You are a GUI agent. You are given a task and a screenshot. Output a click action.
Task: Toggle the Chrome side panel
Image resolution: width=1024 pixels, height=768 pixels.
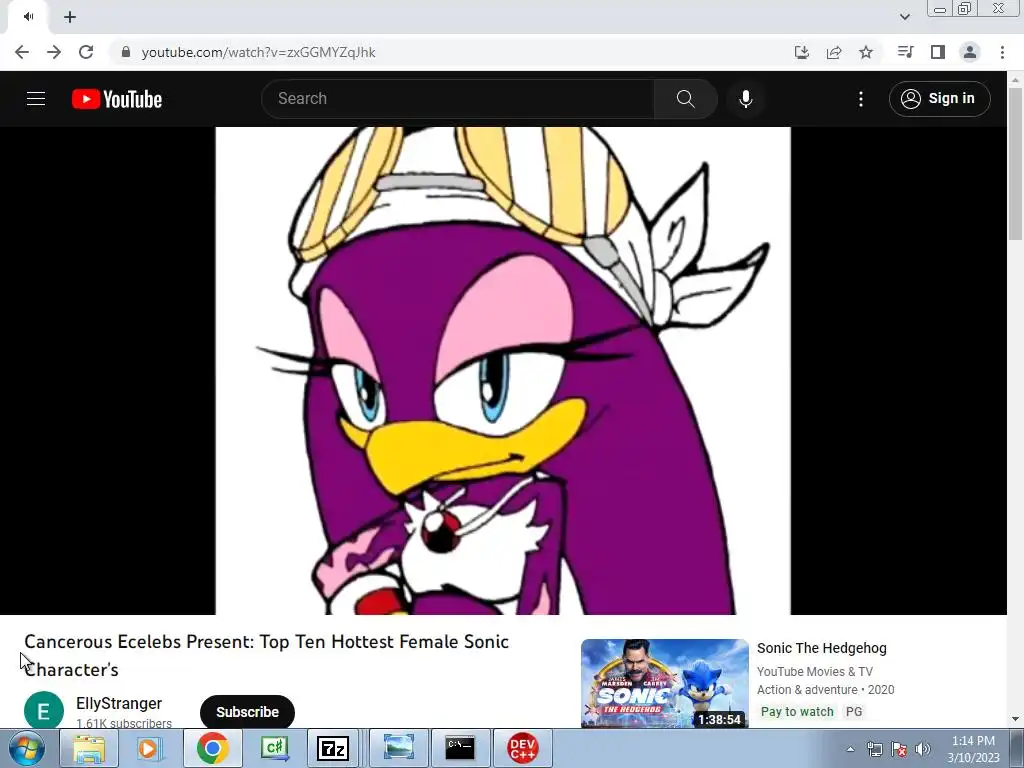pos(938,52)
